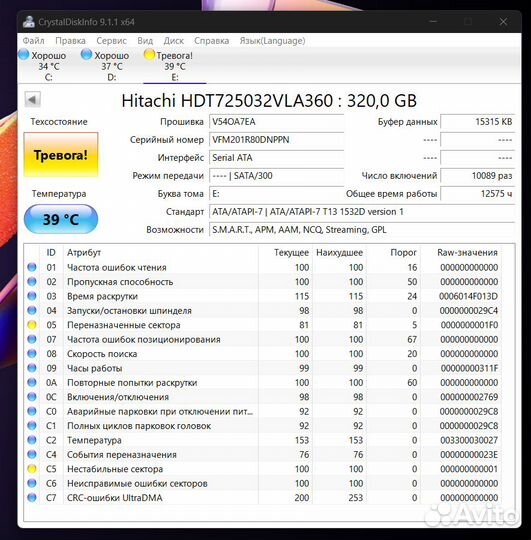This screenshot has width=531, height=540.
Task: Open the Правка menu
Action: 70,41
